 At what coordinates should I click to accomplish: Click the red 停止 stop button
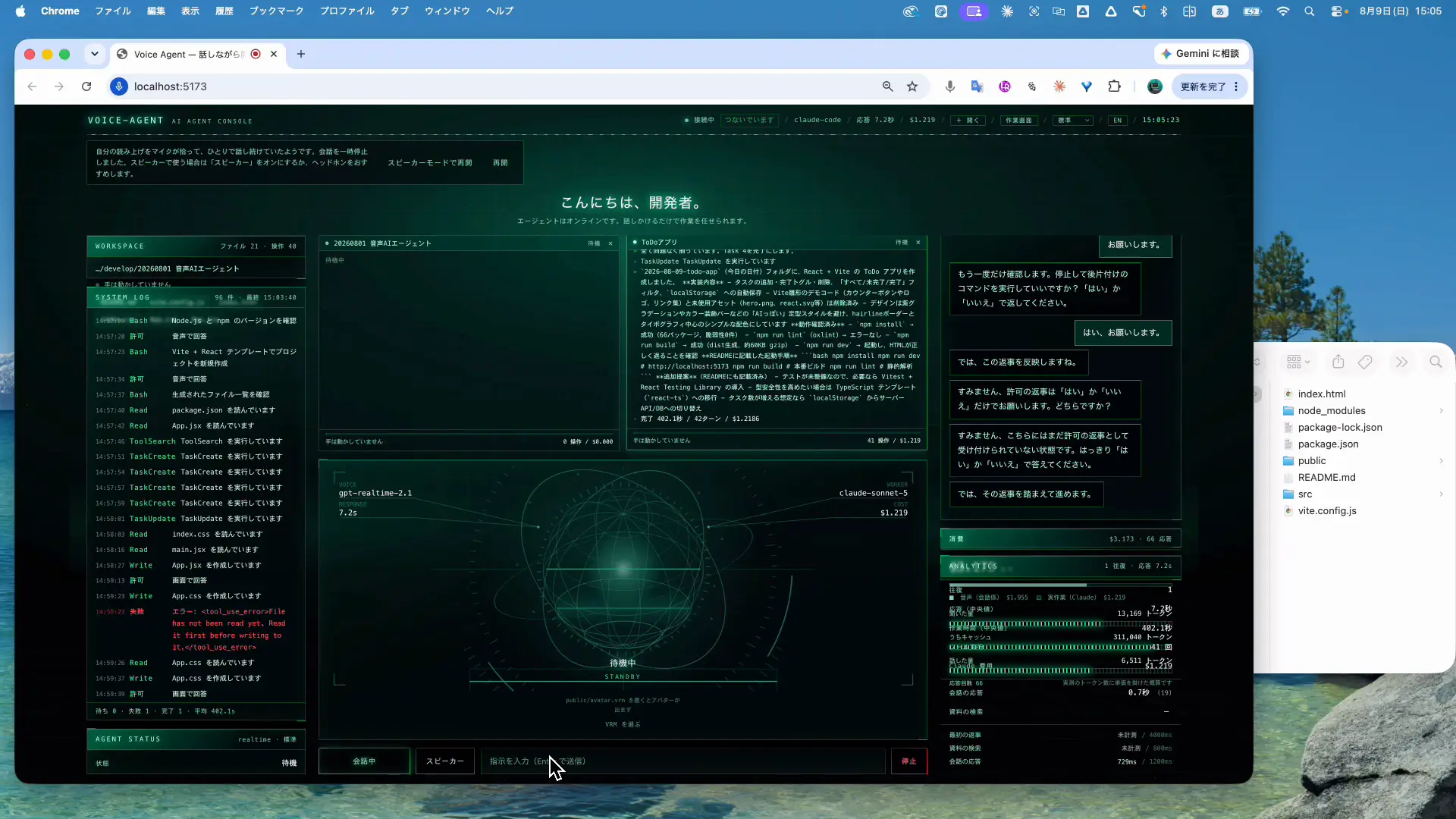[x=908, y=761]
